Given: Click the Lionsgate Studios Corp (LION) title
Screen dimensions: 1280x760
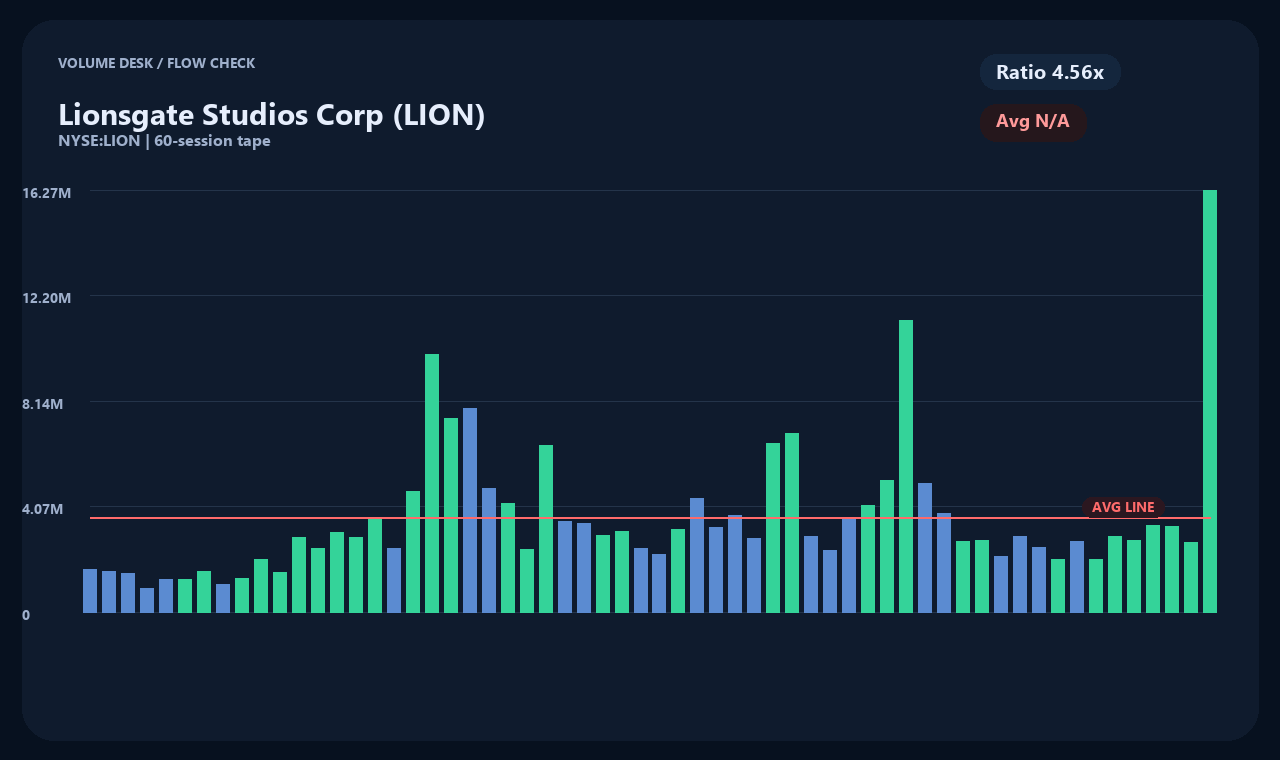Looking at the screenshot, I should (272, 115).
